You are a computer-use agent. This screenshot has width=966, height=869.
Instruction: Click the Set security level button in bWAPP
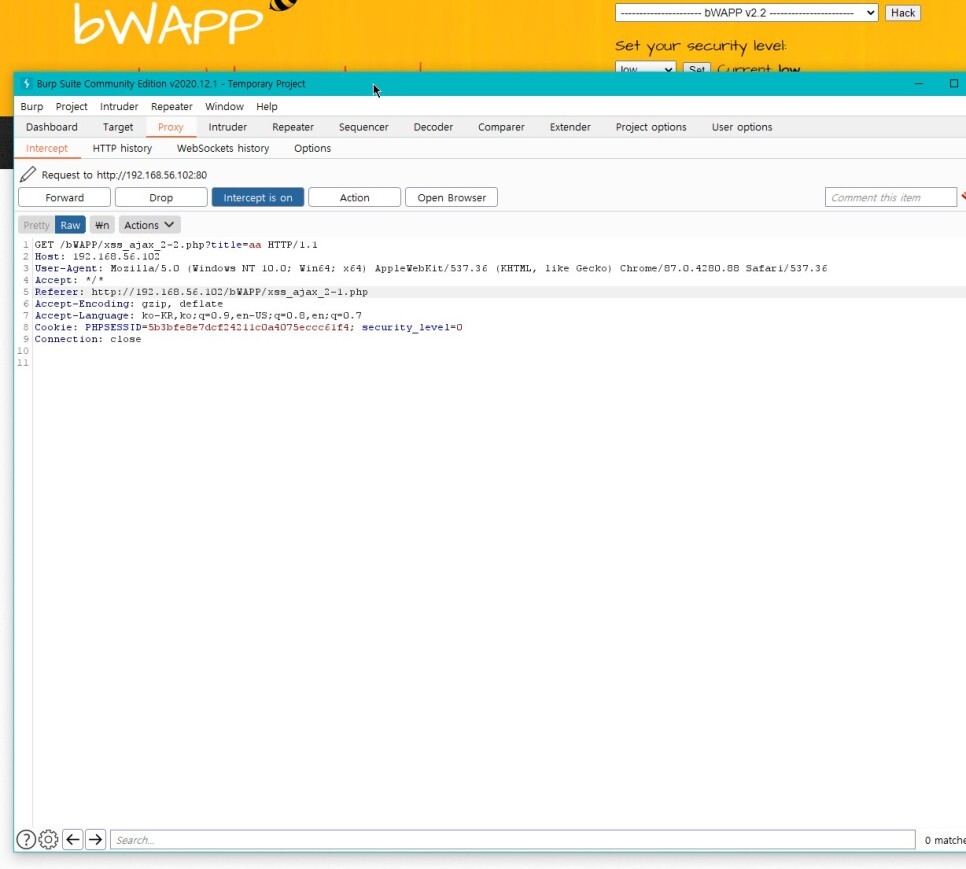click(x=697, y=68)
